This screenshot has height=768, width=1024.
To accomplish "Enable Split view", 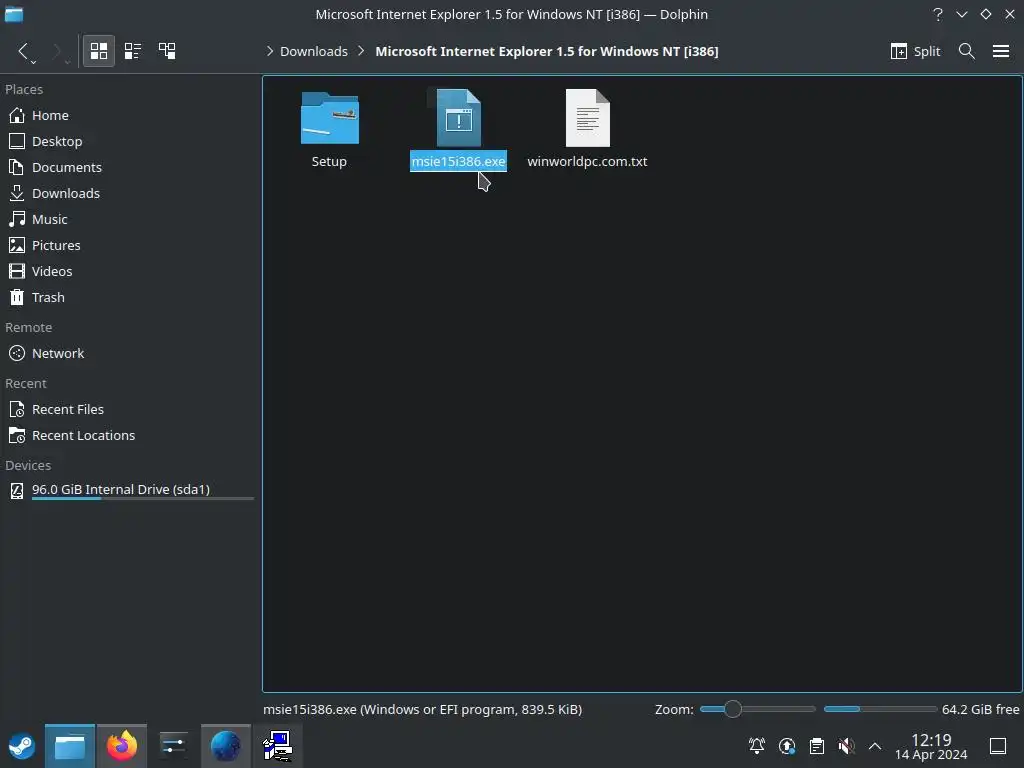I will [x=915, y=51].
